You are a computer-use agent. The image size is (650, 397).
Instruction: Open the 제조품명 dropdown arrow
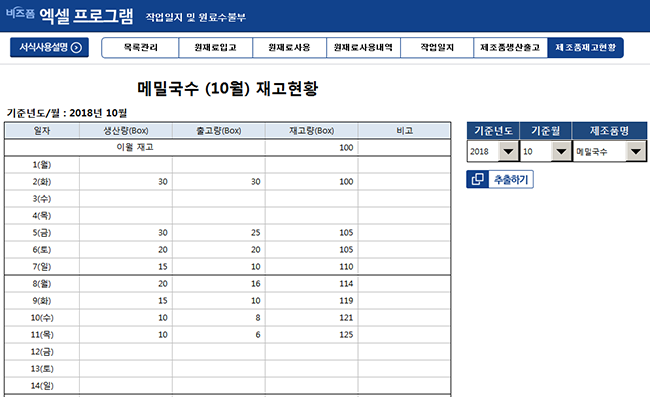[x=636, y=151]
